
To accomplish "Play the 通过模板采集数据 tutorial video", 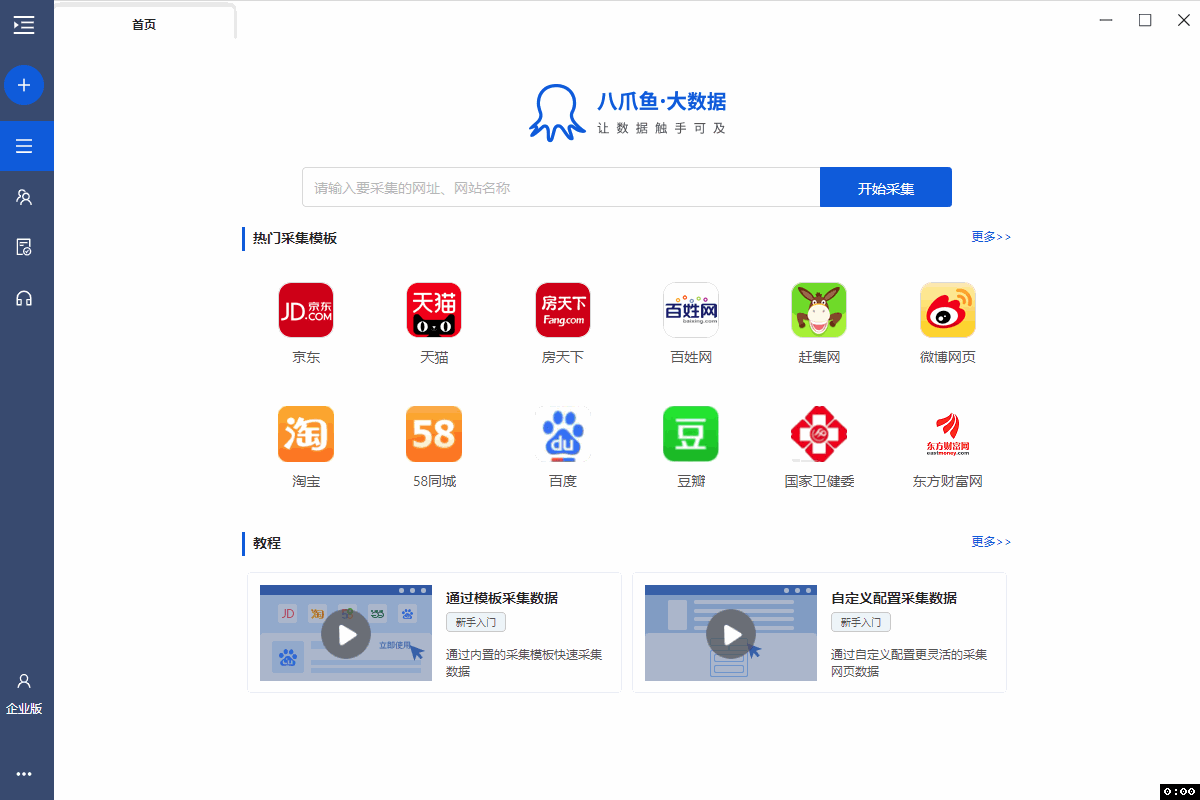I will [346, 634].
